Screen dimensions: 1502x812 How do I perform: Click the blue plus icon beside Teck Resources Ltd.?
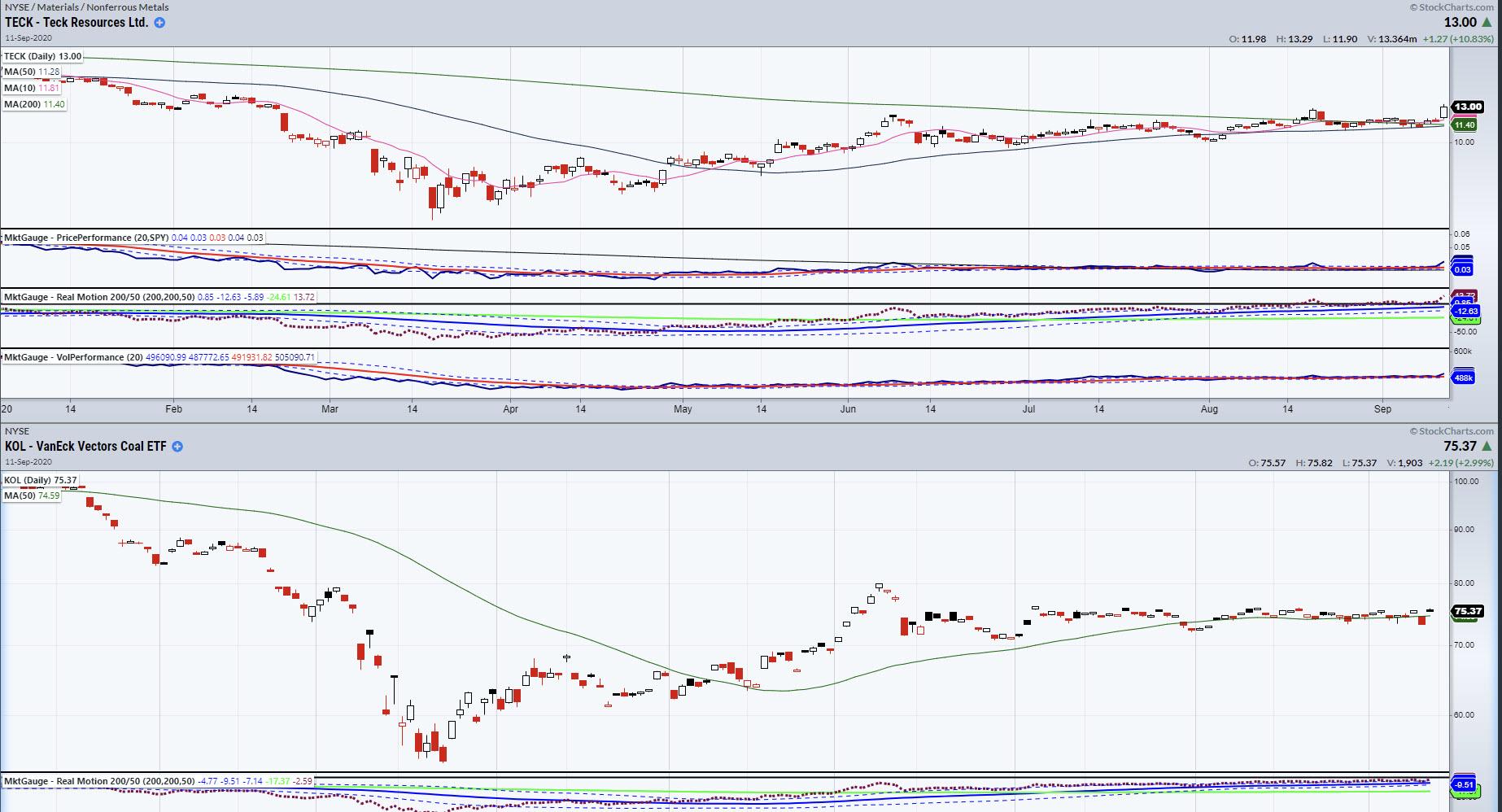point(159,23)
